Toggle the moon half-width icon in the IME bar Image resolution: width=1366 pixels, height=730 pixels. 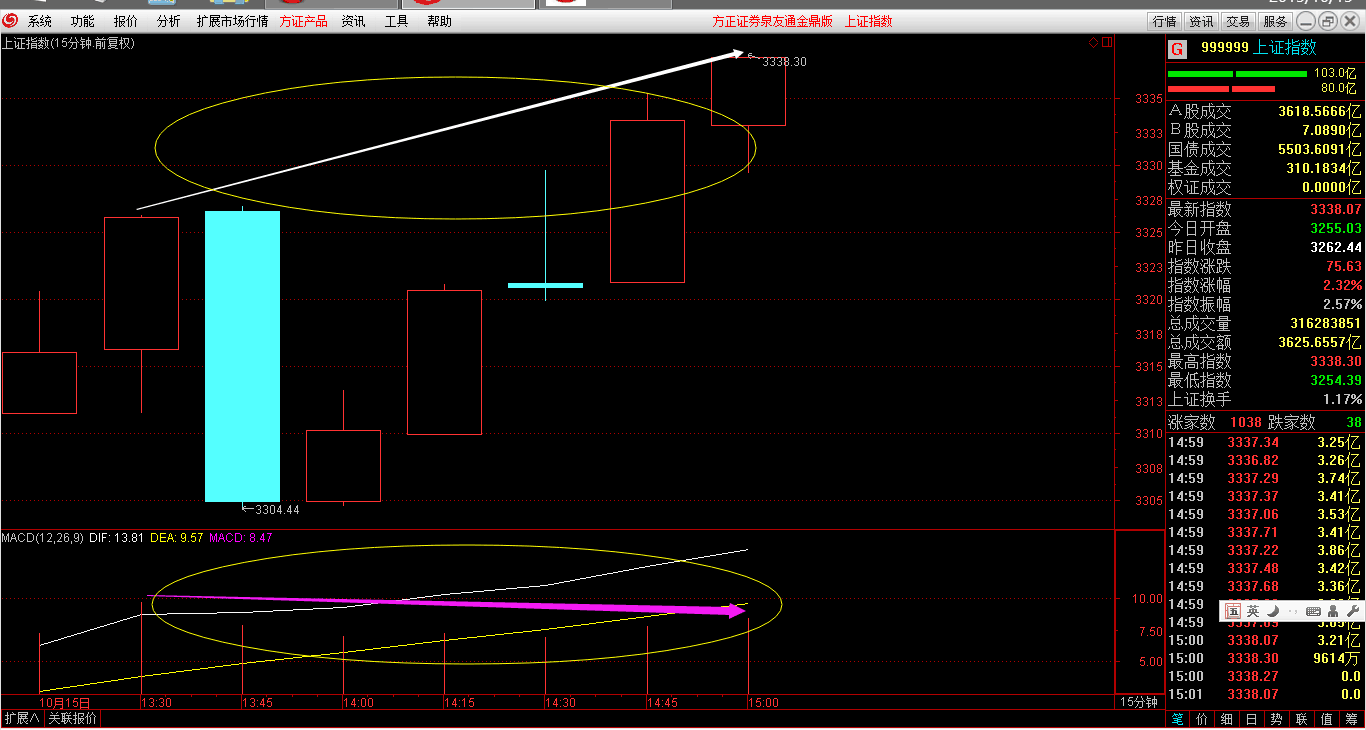1273,611
